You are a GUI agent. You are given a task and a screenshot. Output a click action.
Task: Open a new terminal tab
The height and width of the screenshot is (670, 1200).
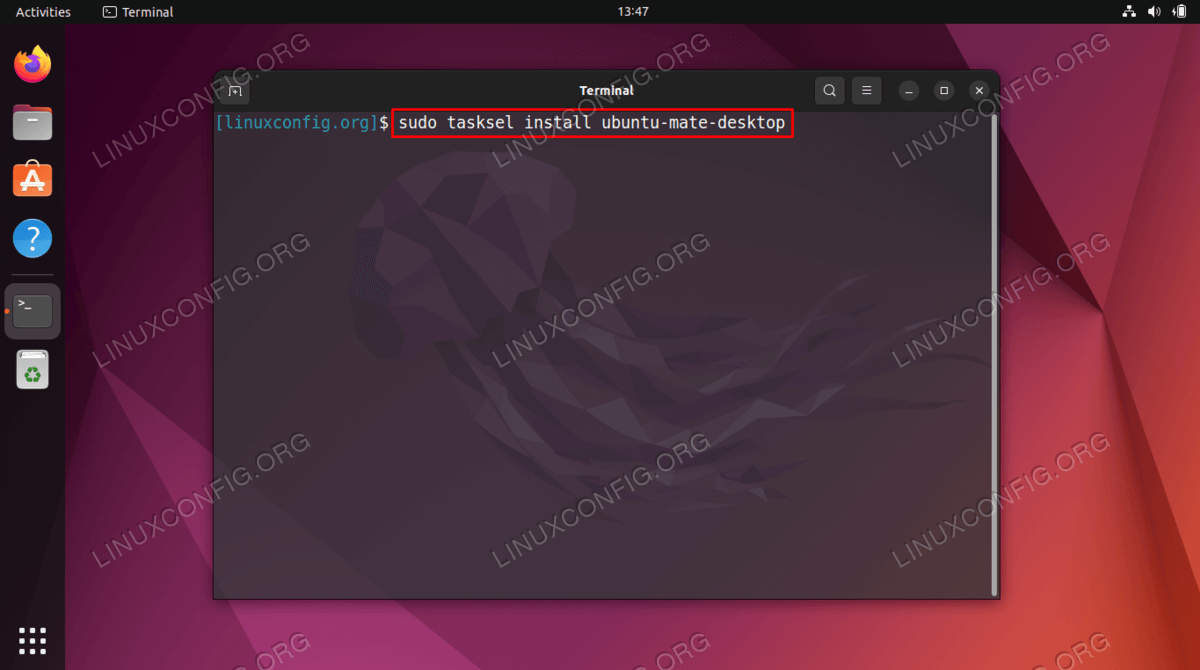235,91
